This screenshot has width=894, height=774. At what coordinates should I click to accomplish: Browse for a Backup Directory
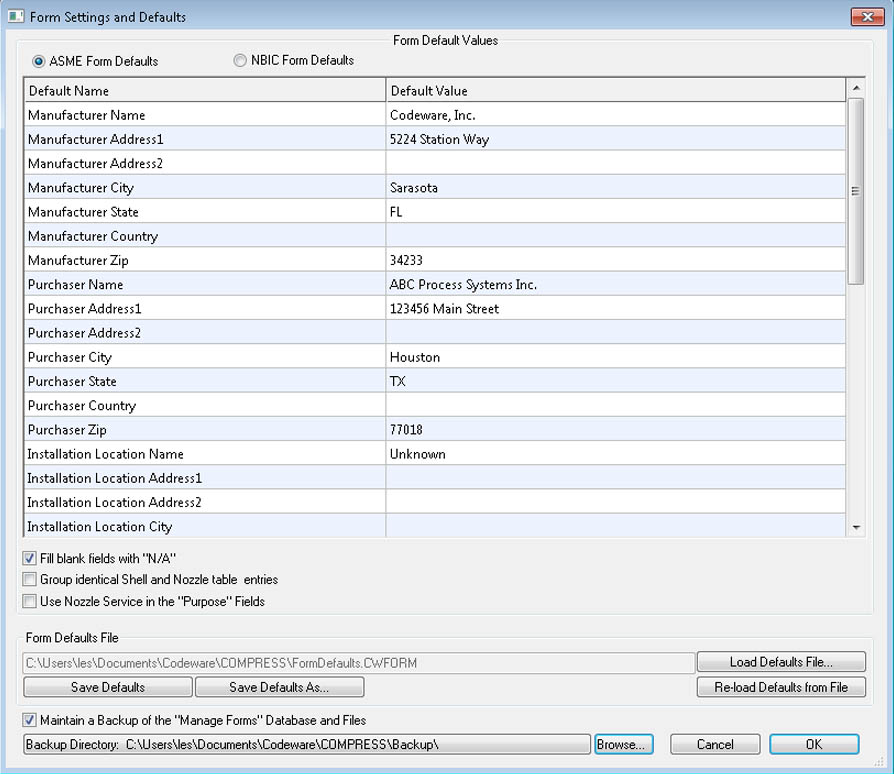624,744
